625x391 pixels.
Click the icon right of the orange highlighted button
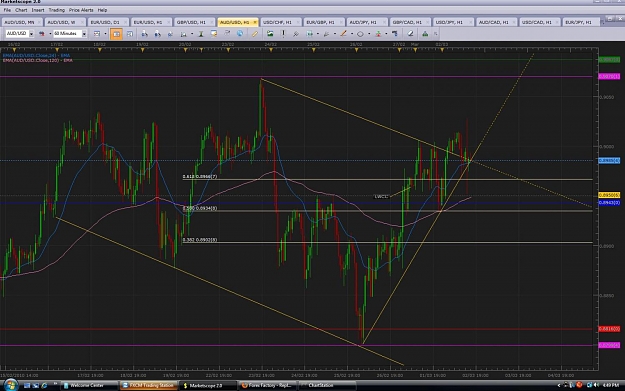pos(130,34)
